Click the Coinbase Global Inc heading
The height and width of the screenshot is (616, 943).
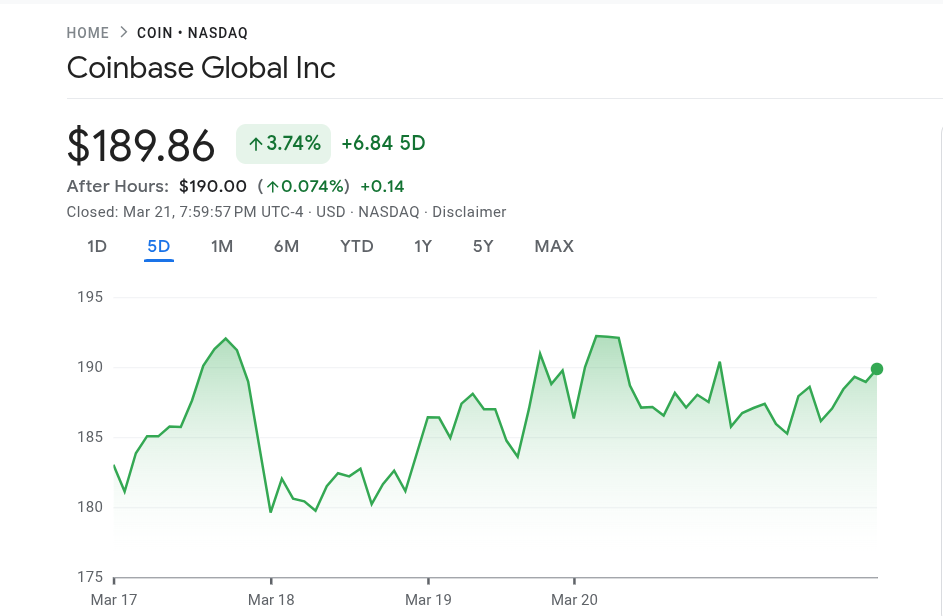[x=201, y=68]
